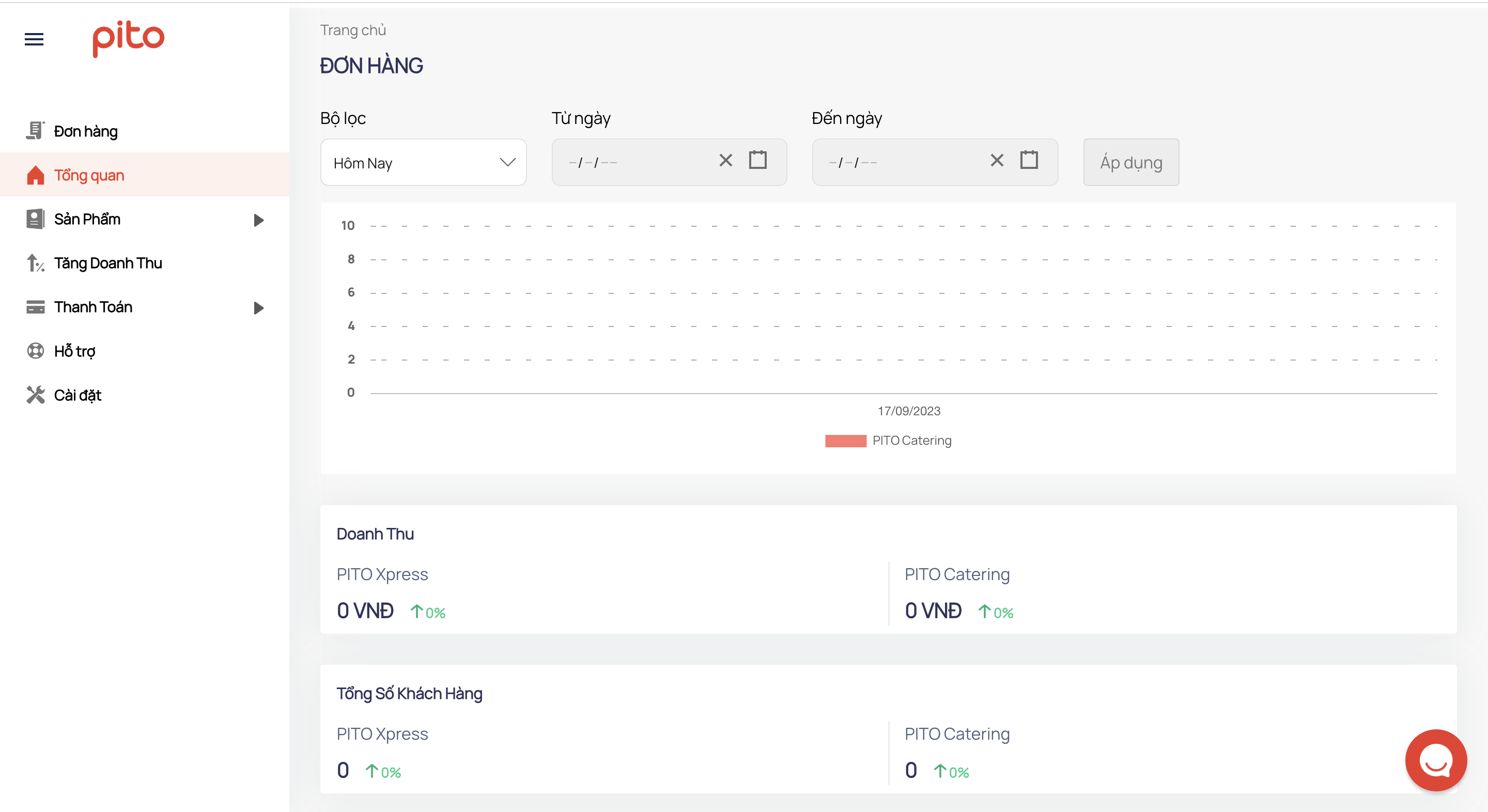The height and width of the screenshot is (812, 1488).
Task: Click the Đến ngày date input field
Action: pyautogui.click(x=935, y=162)
